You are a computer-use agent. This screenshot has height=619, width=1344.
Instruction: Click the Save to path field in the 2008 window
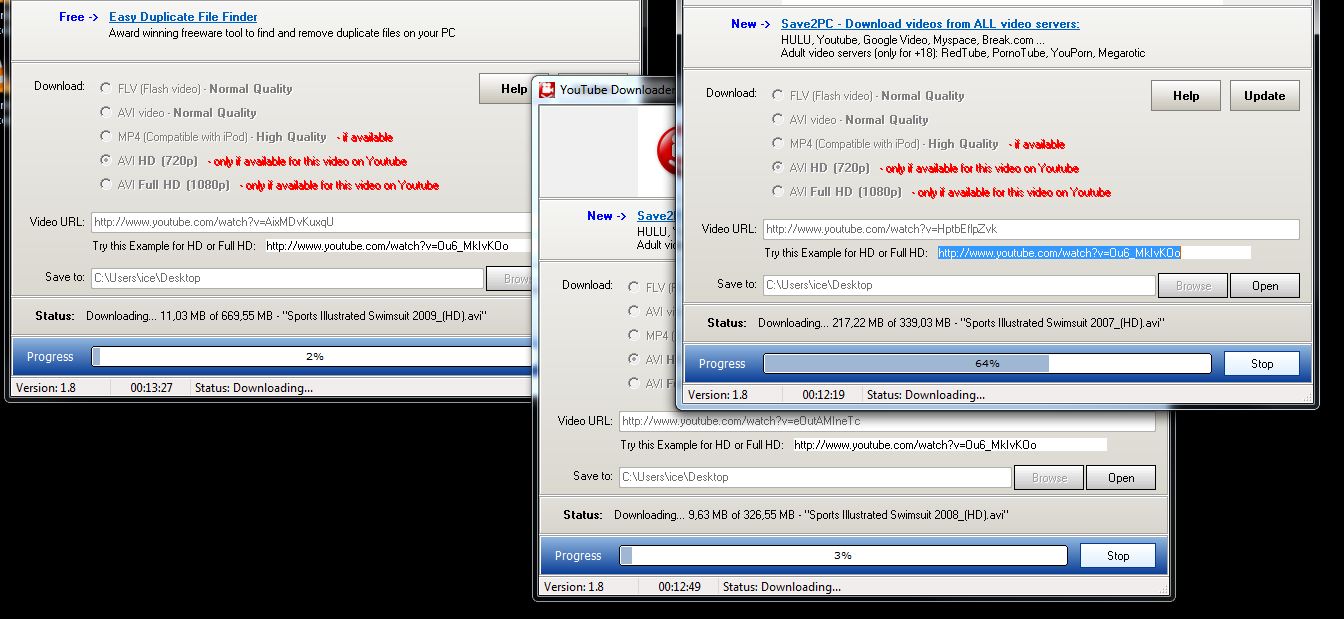tap(815, 477)
